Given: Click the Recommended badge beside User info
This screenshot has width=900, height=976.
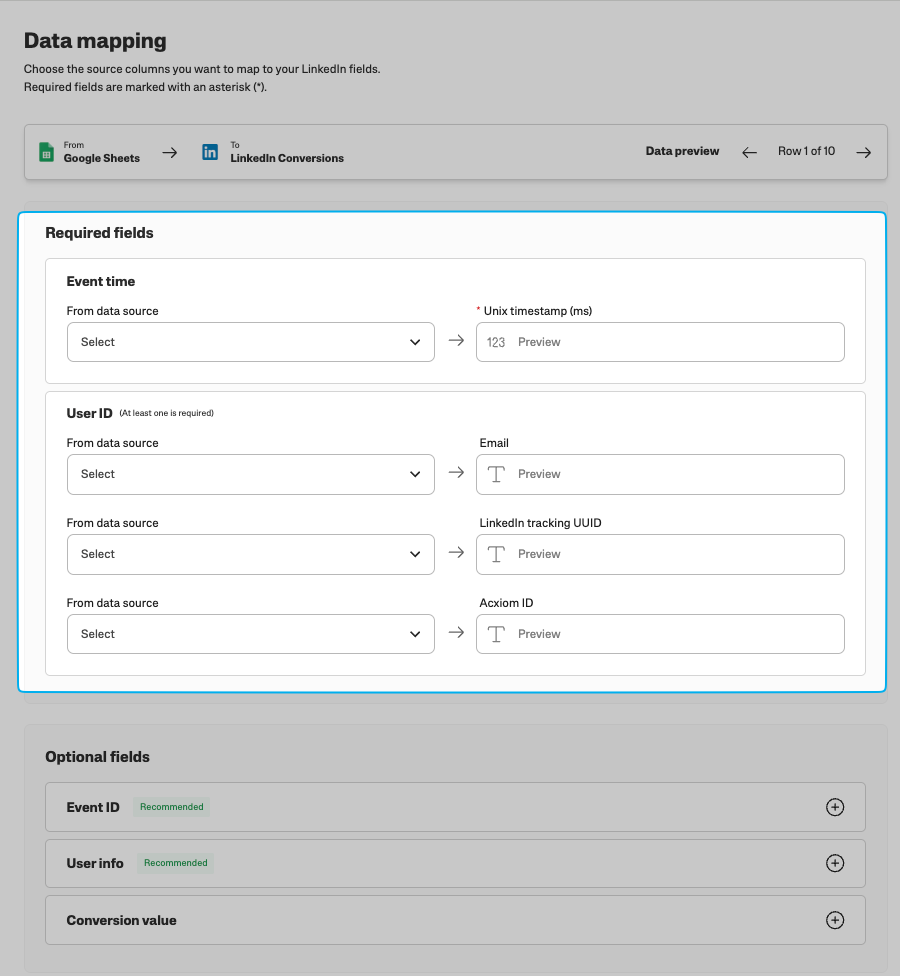Looking at the screenshot, I should 176,863.
